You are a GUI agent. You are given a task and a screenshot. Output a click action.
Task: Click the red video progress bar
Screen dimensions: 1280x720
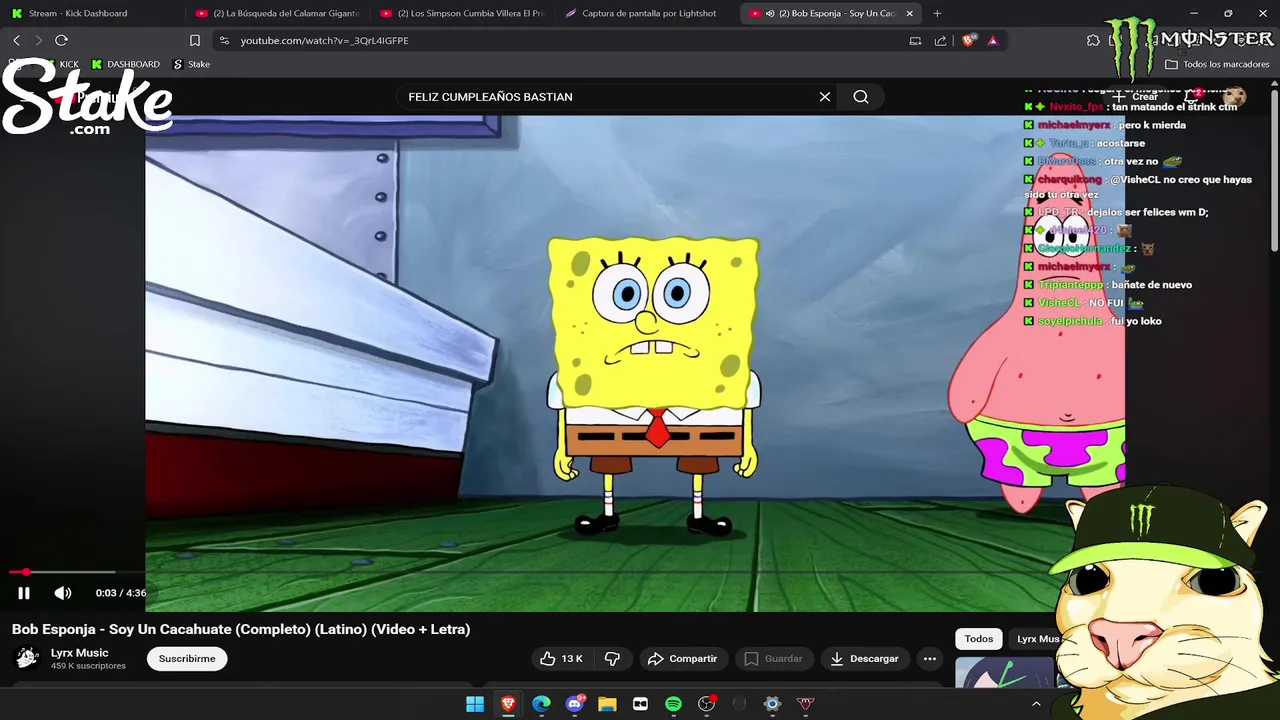tap(62, 572)
